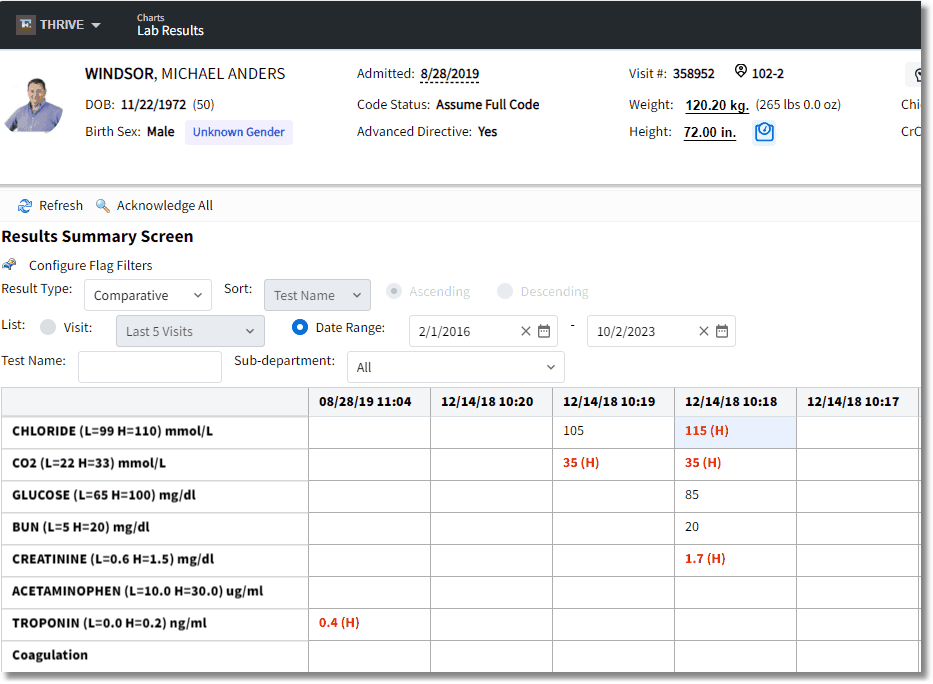
Task: Click patient photo thumbnail
Action: pos(34,105)
